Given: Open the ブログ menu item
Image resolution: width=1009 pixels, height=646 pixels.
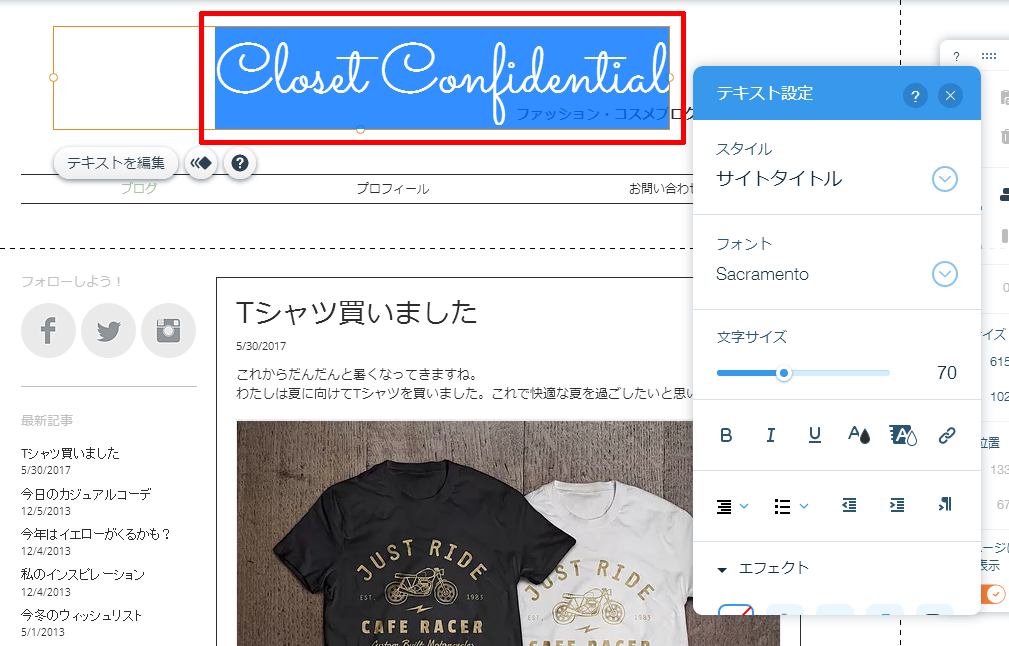Looking at the screenshot, I should [x=139, y=189].
